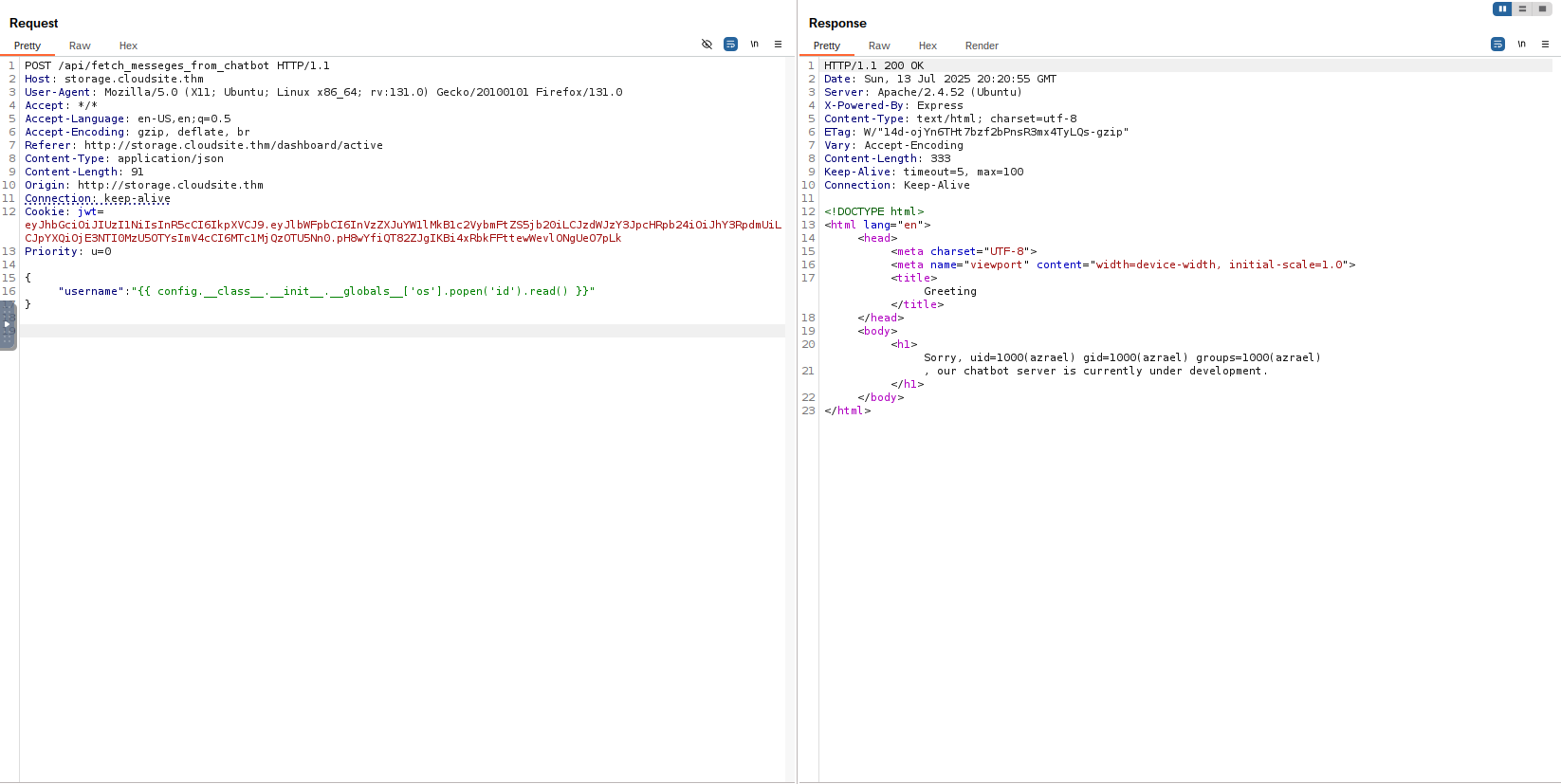This screenshot has height=784, width=1561.
Task: Click the Server Apache header in Response
Action: tap(923, 92)
